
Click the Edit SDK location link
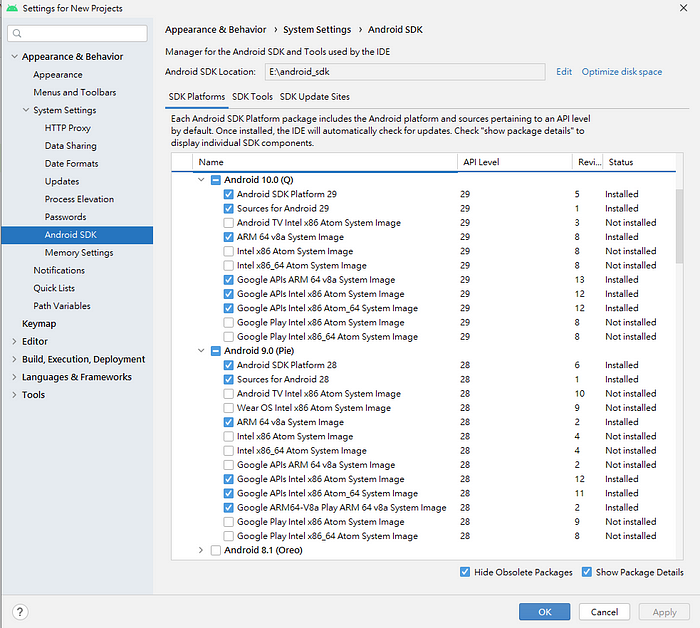564,72
